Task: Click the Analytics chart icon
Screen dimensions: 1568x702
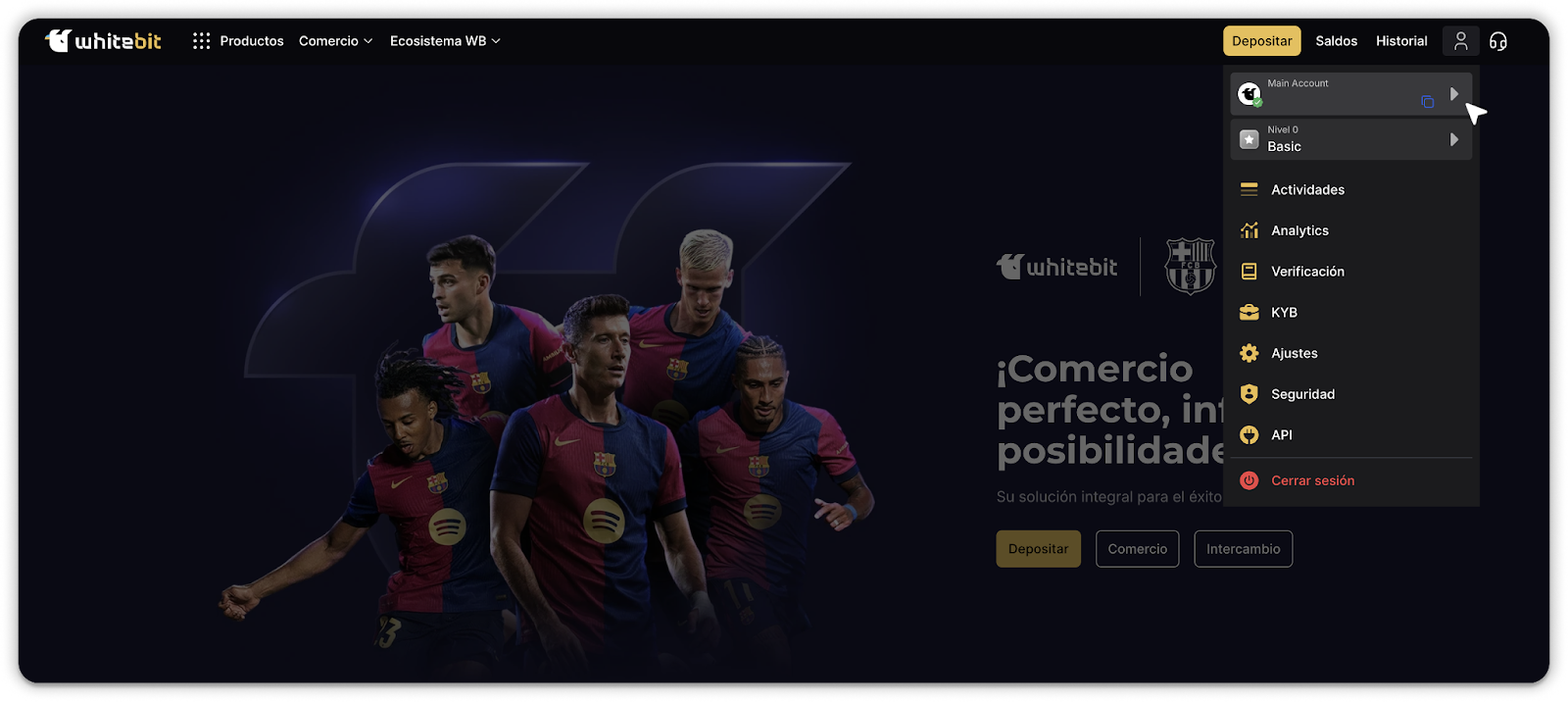Action: (1249, 230)
